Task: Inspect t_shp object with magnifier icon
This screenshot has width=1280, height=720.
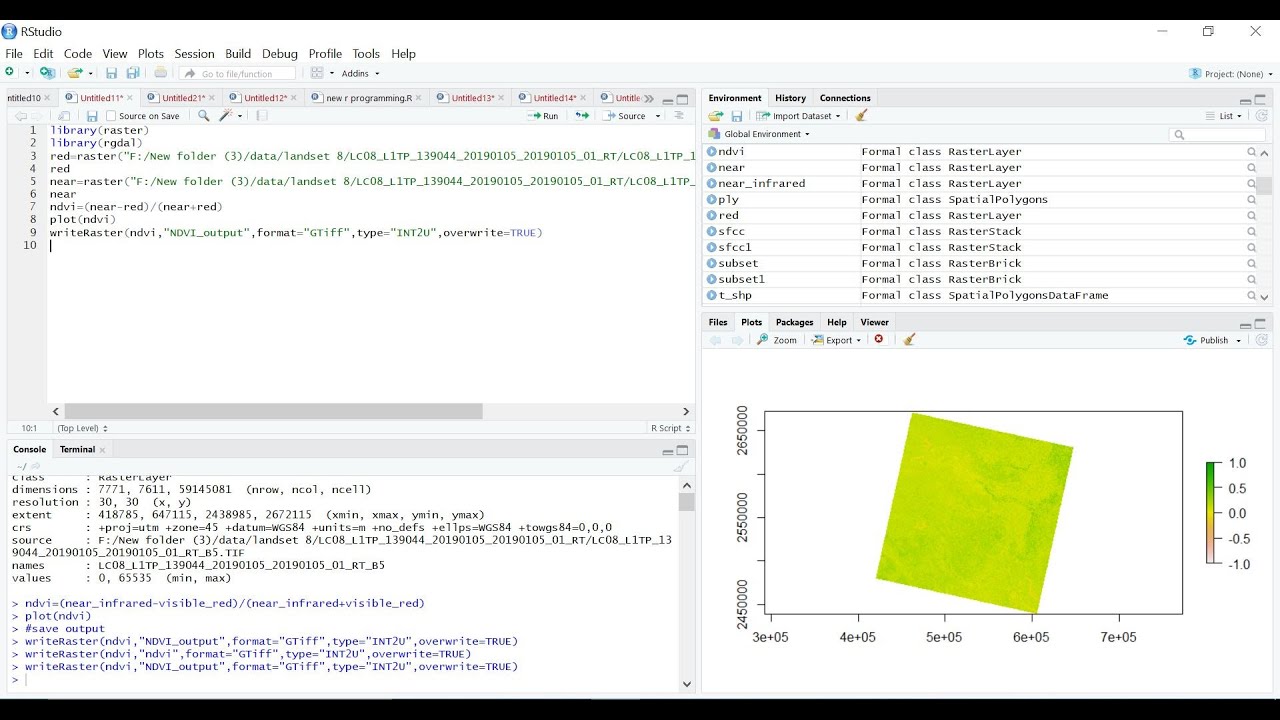Action: click(x=1251, y=296)
